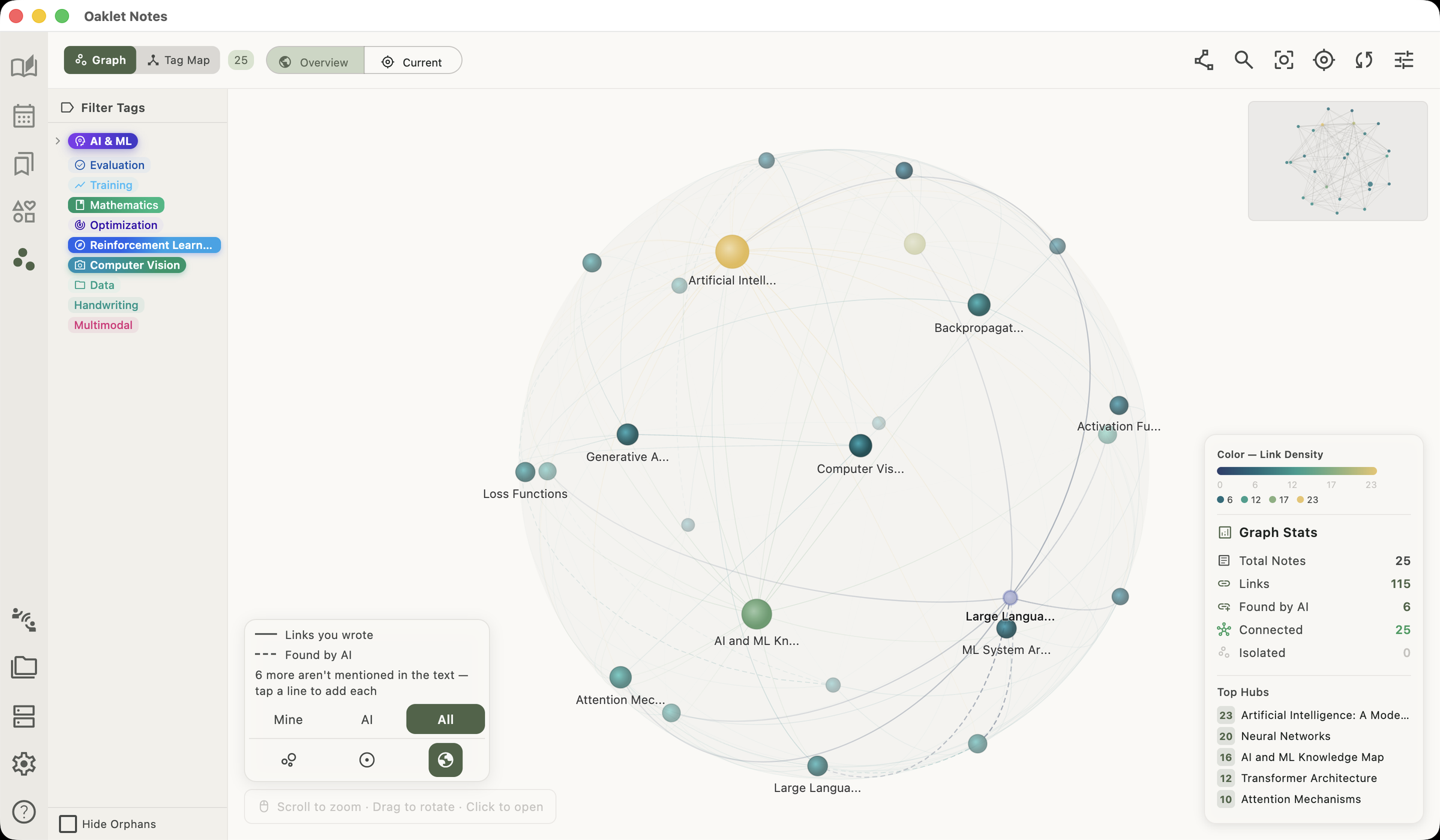Open the help question mark icon
The height and width of the screenshot is (840, 1440).
tap(24, 812)
